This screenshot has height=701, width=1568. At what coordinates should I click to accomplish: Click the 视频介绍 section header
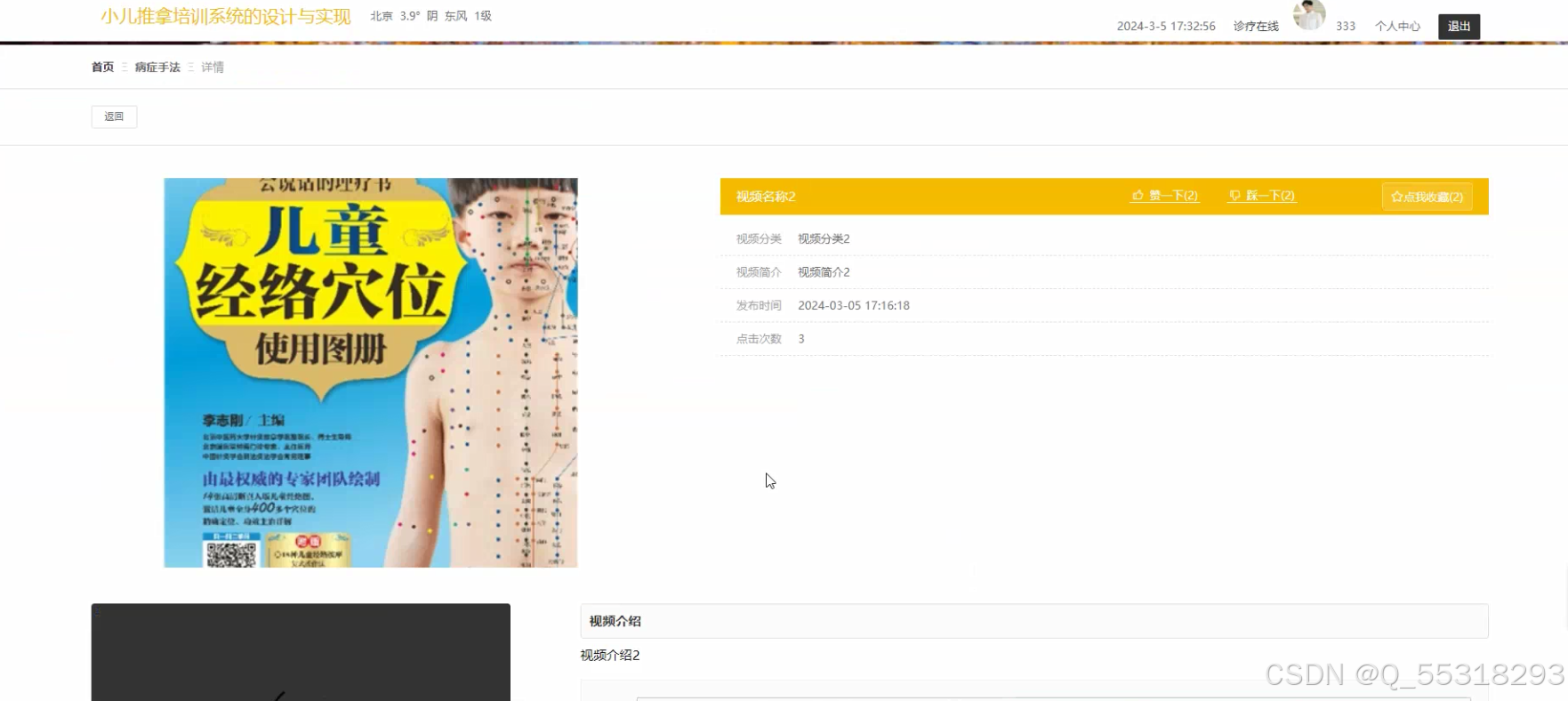pyautogui.click(x=1034, y=621)
